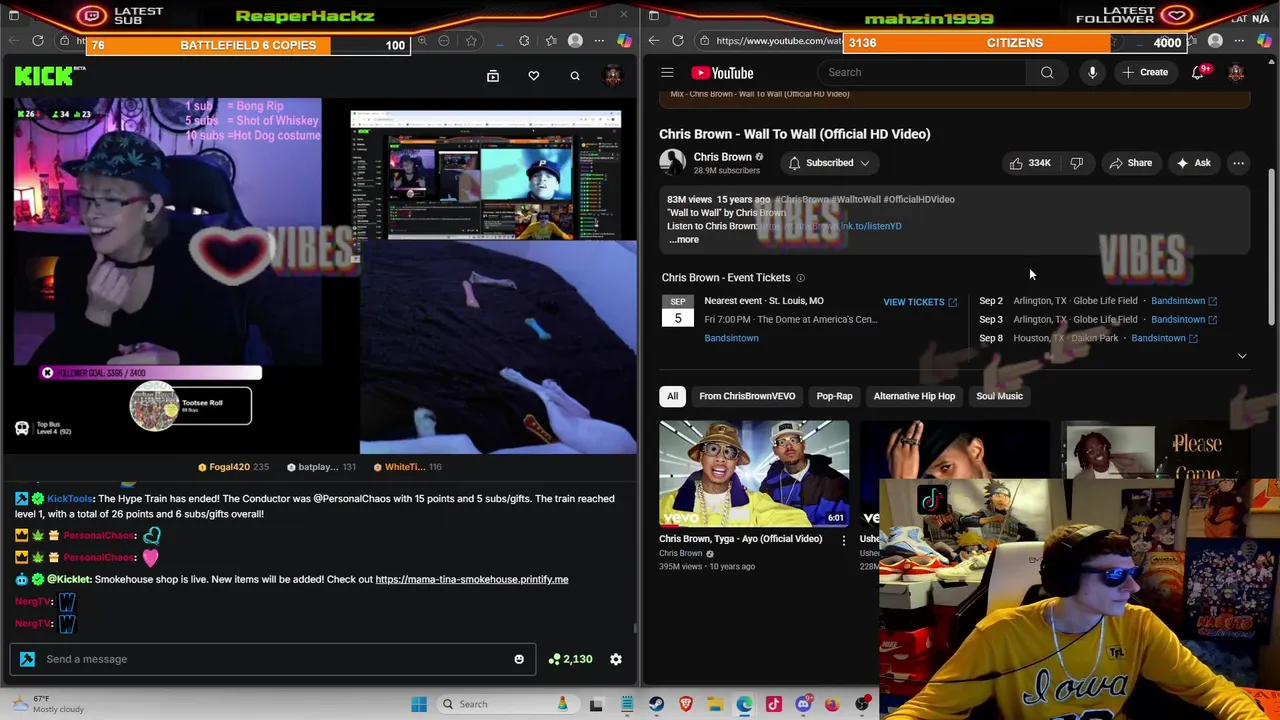Open Bandsintown link for Sep 2 Arlington
Image resolution: width=1280 pixels, height=720 pixels.
pos(1183,301)
